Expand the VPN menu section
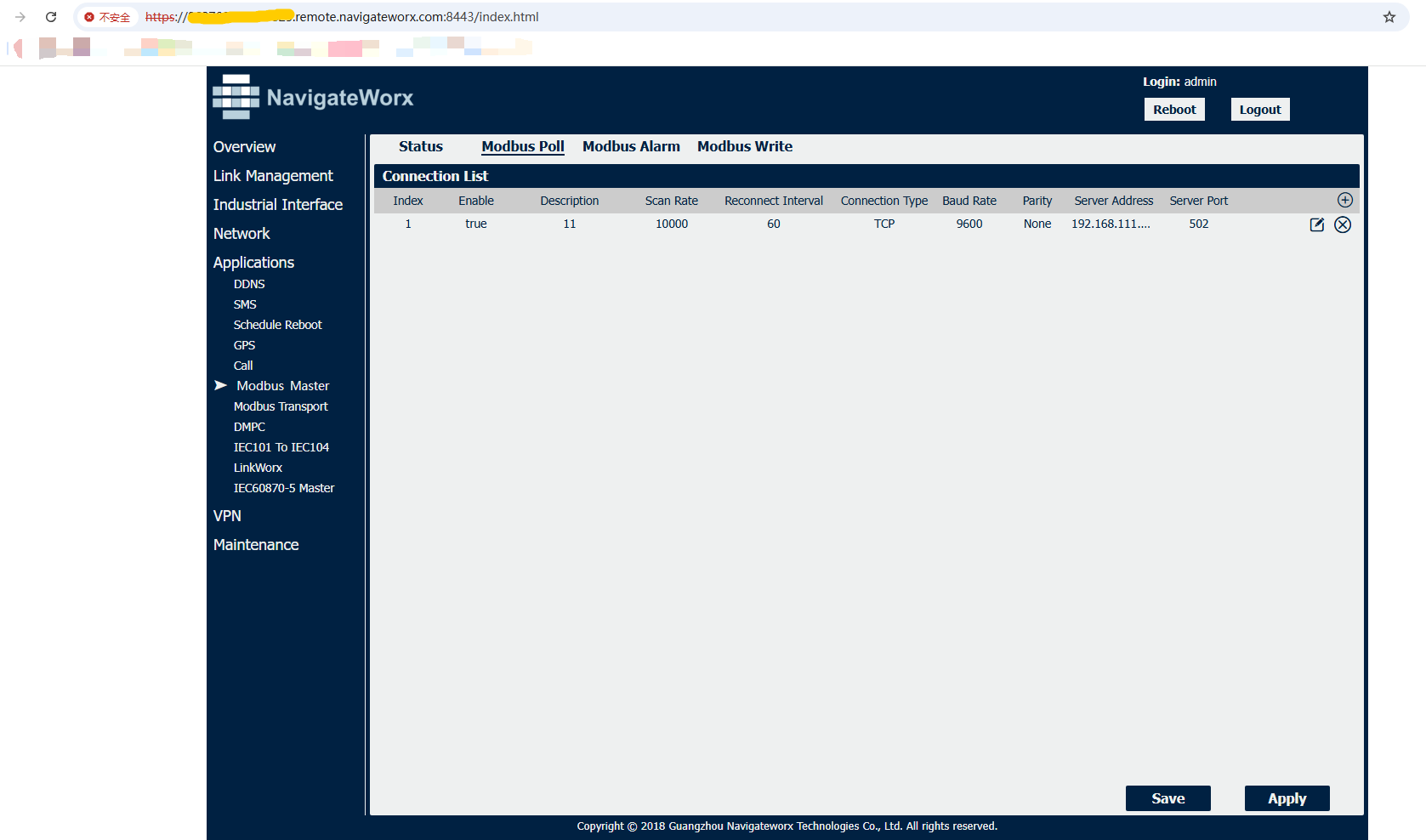 click(227, 516)
